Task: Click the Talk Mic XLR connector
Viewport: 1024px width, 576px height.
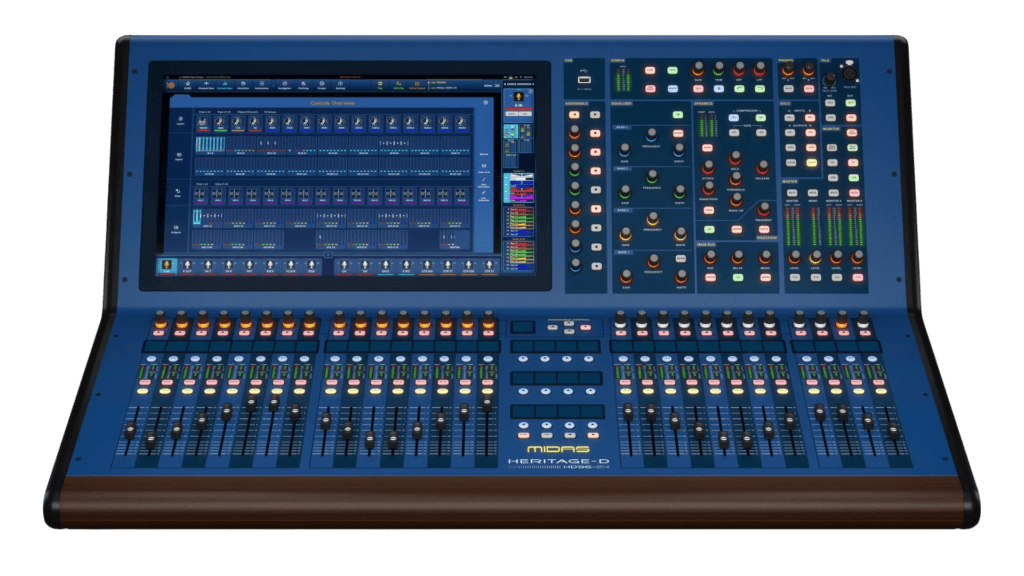Action: 849,72
